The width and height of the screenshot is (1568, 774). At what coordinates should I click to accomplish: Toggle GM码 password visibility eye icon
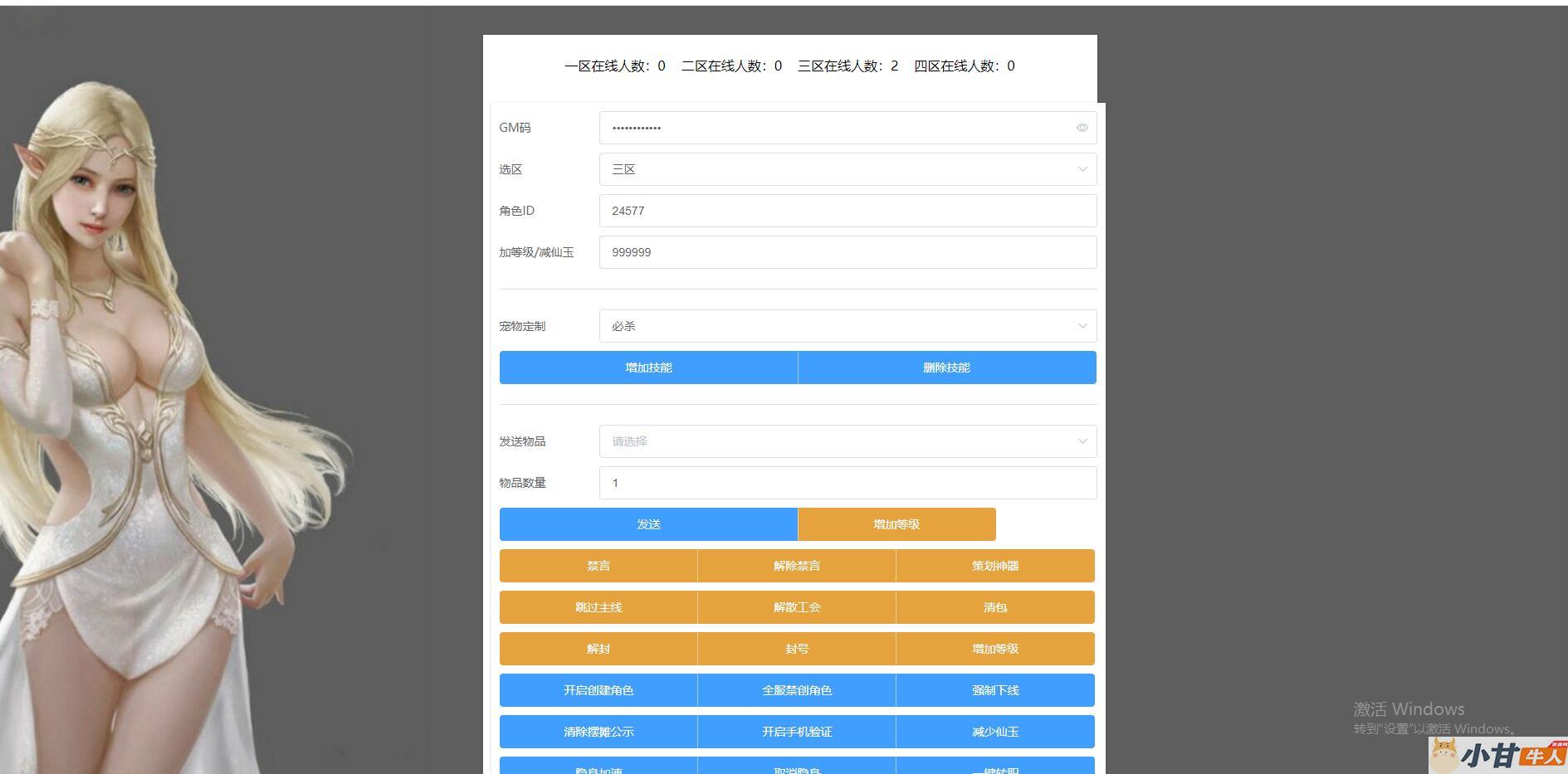[x=1082, y=128]
